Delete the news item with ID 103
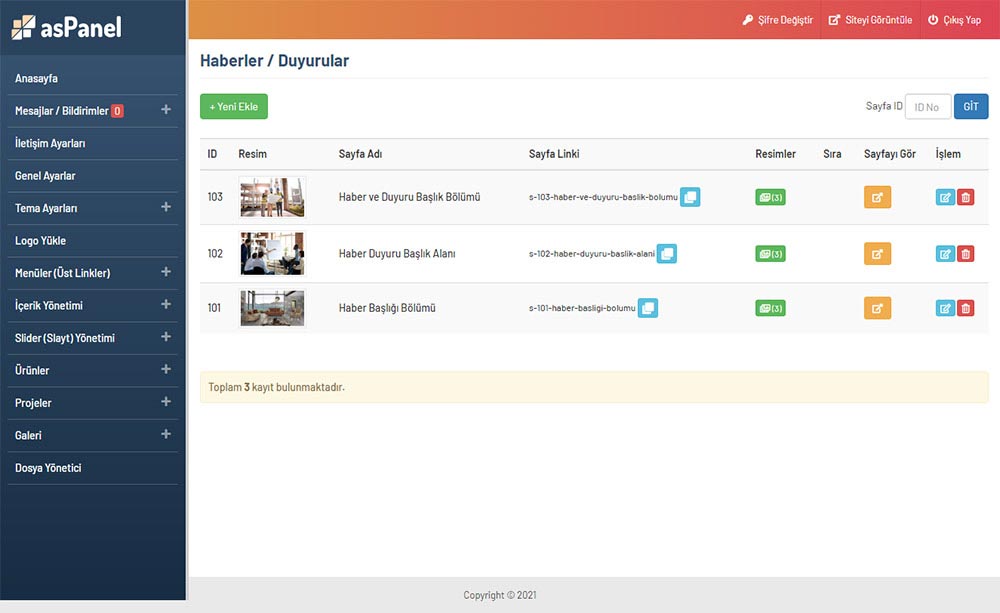 [965, 198]
